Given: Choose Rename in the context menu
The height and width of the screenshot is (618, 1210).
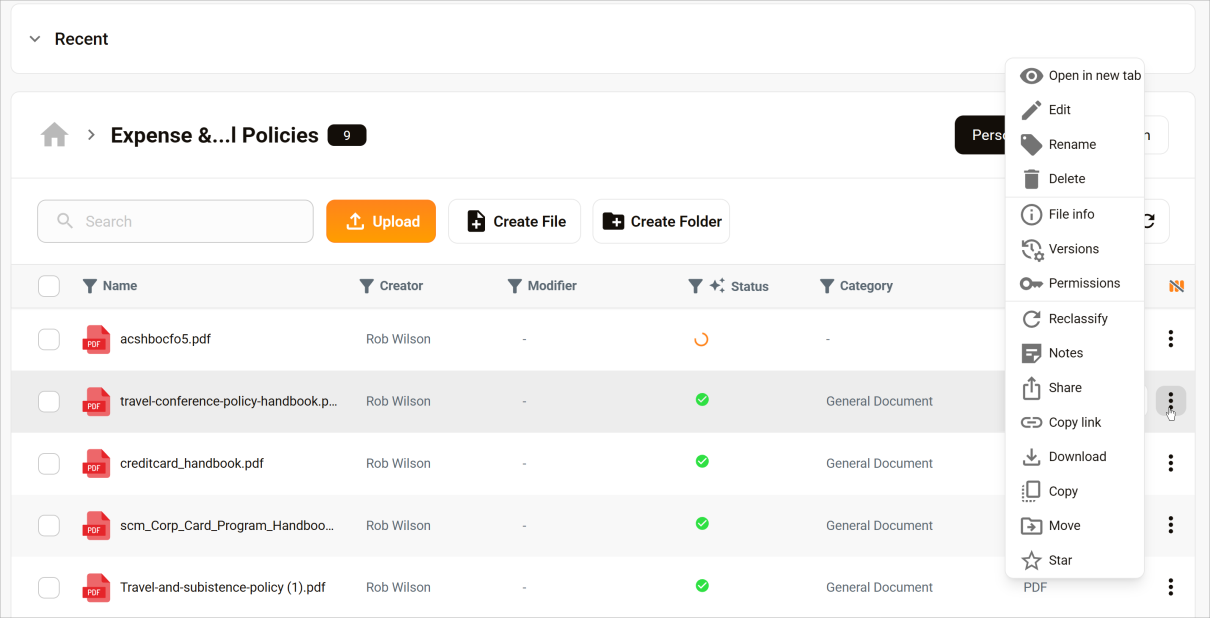Looking at the screenshot, I should click(1075, 144).
